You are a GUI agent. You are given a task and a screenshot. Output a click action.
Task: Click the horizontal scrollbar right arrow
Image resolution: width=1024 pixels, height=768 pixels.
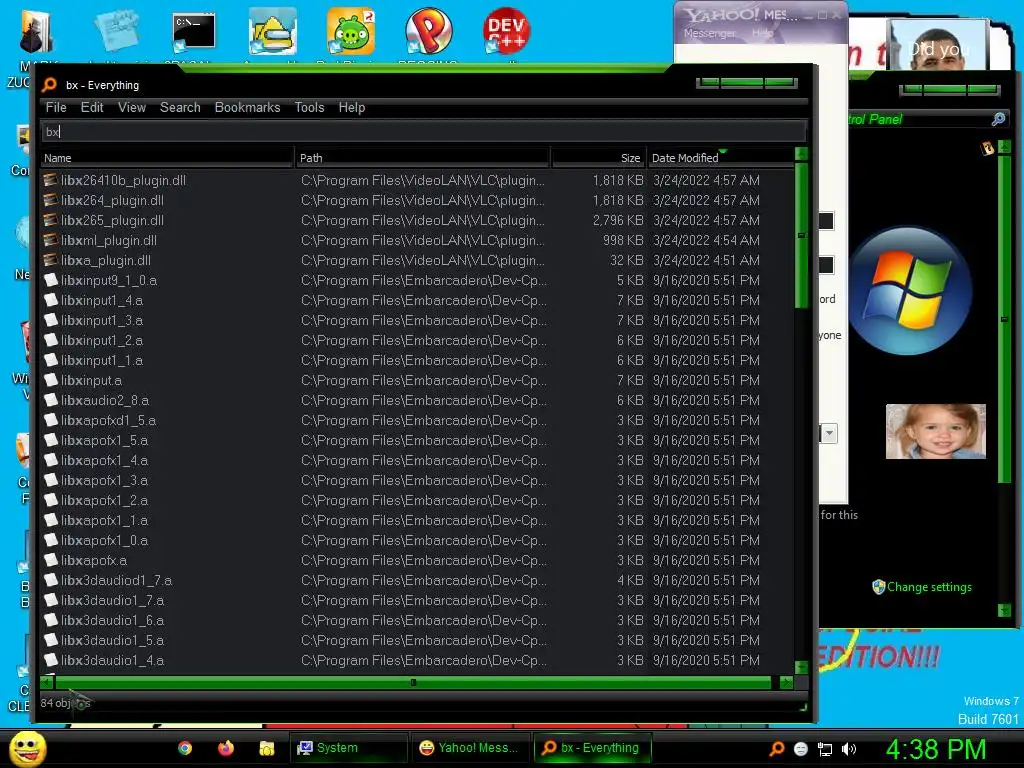[786, 683]
